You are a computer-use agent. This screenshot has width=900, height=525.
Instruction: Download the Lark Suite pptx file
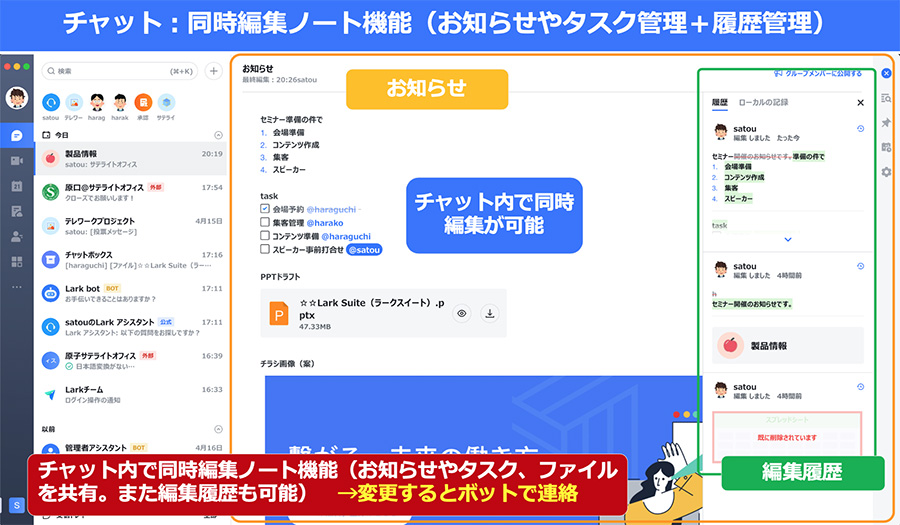click(490, 313)
